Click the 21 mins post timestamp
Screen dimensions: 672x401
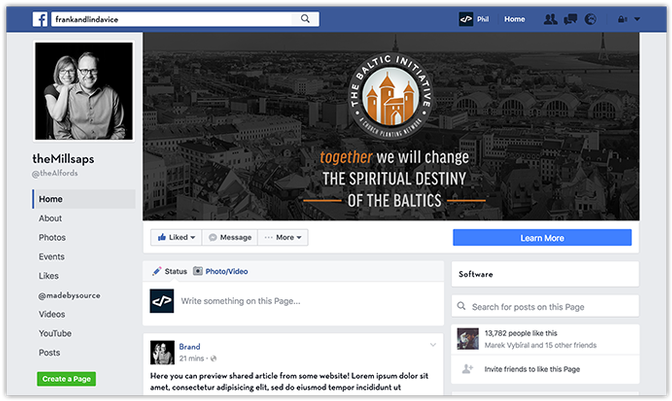[x=191, y=359]
